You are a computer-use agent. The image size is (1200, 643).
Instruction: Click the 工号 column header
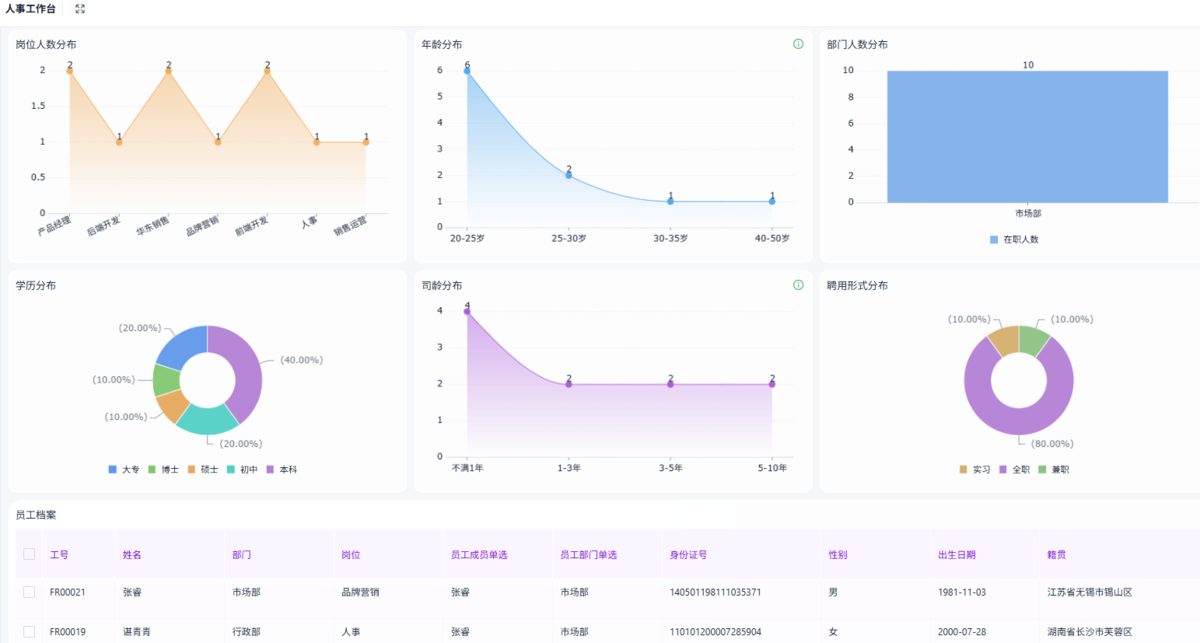(x=59, y=555)
